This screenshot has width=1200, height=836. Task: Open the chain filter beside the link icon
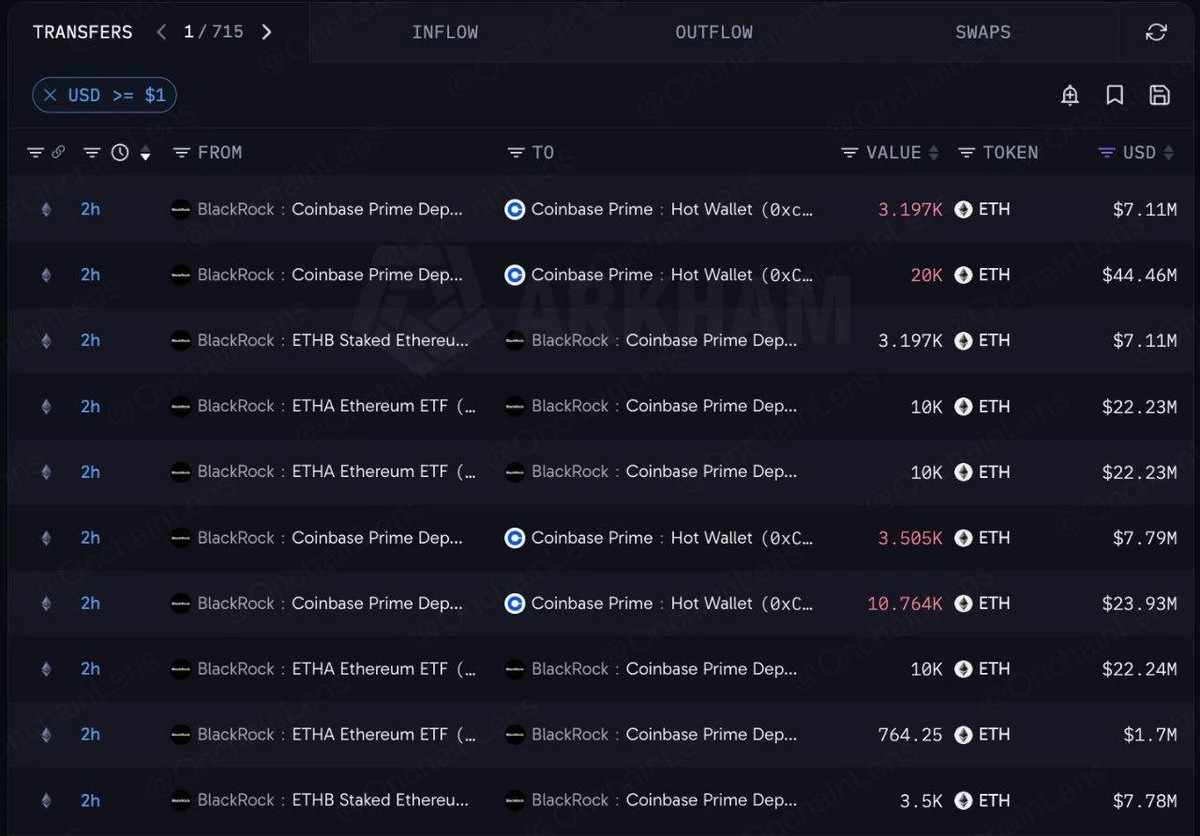35,153
